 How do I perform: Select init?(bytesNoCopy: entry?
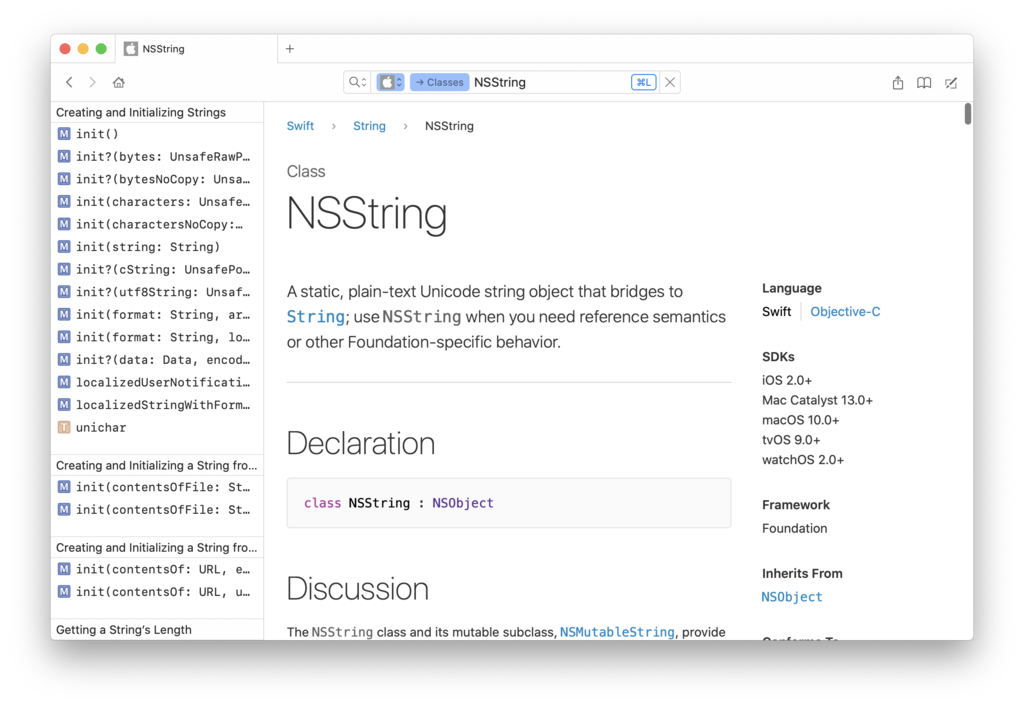[x=157, y=179]
